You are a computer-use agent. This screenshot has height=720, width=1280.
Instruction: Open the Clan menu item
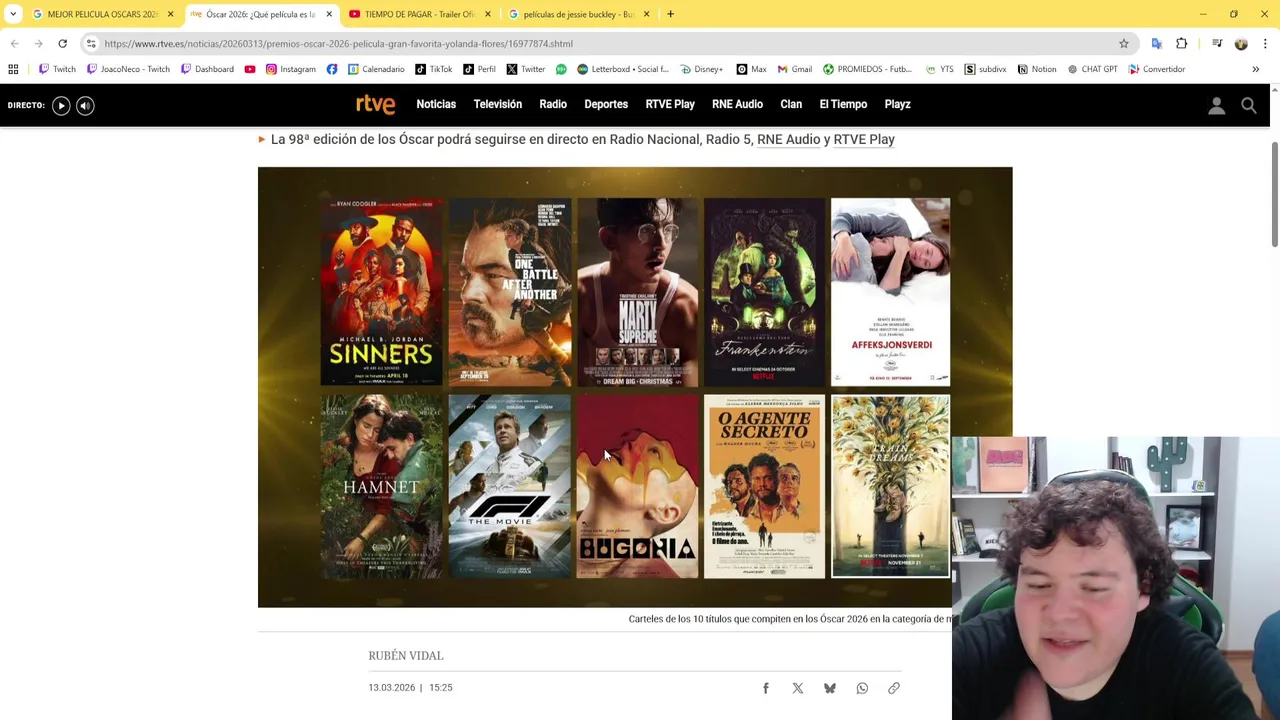pos(791,104)
